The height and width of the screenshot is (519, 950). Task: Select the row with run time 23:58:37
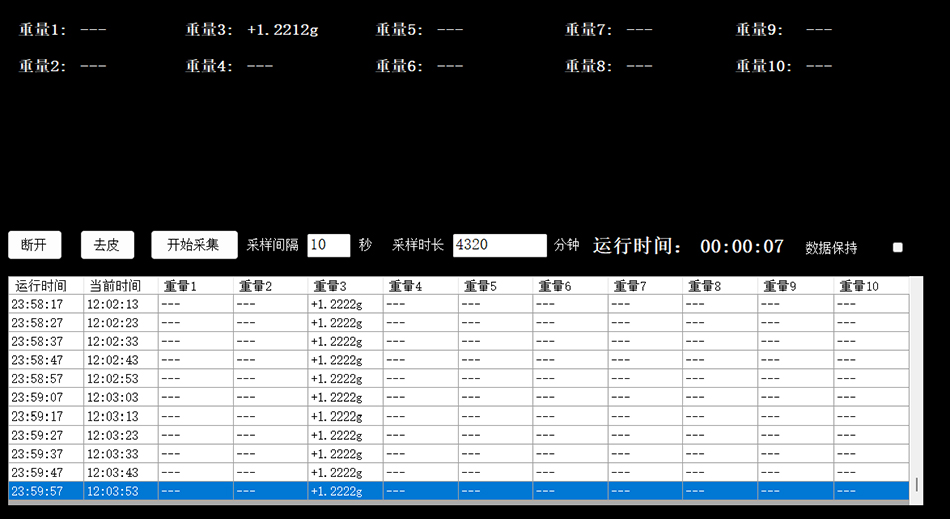(459, 342)
